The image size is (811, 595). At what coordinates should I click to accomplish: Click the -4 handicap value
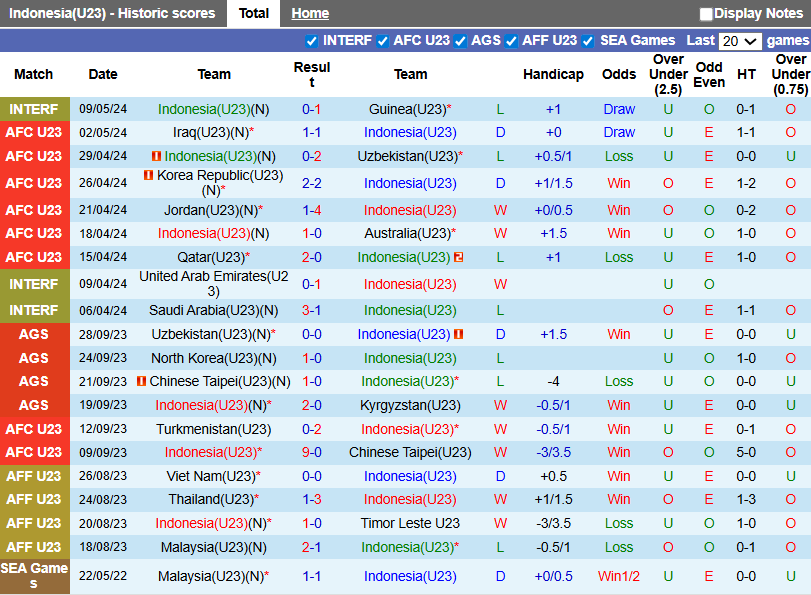pos(553,381)
